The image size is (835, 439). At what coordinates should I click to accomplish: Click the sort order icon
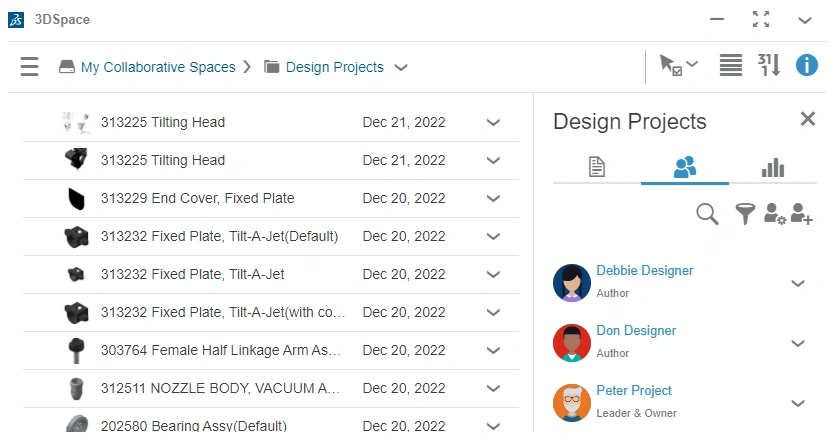coord(768,66)
